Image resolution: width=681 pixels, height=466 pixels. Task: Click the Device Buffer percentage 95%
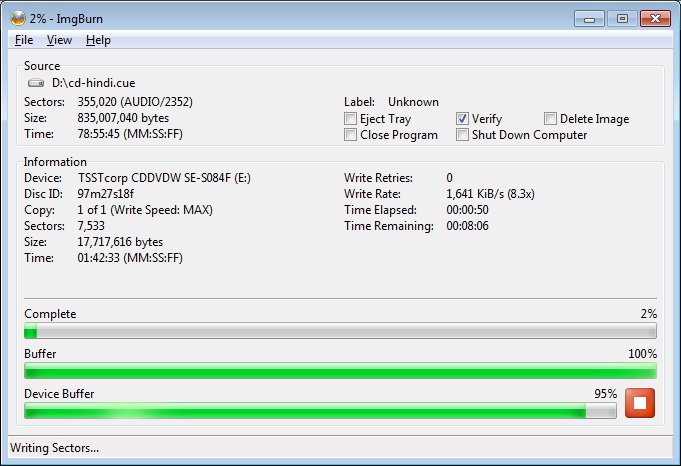(605, 393)
